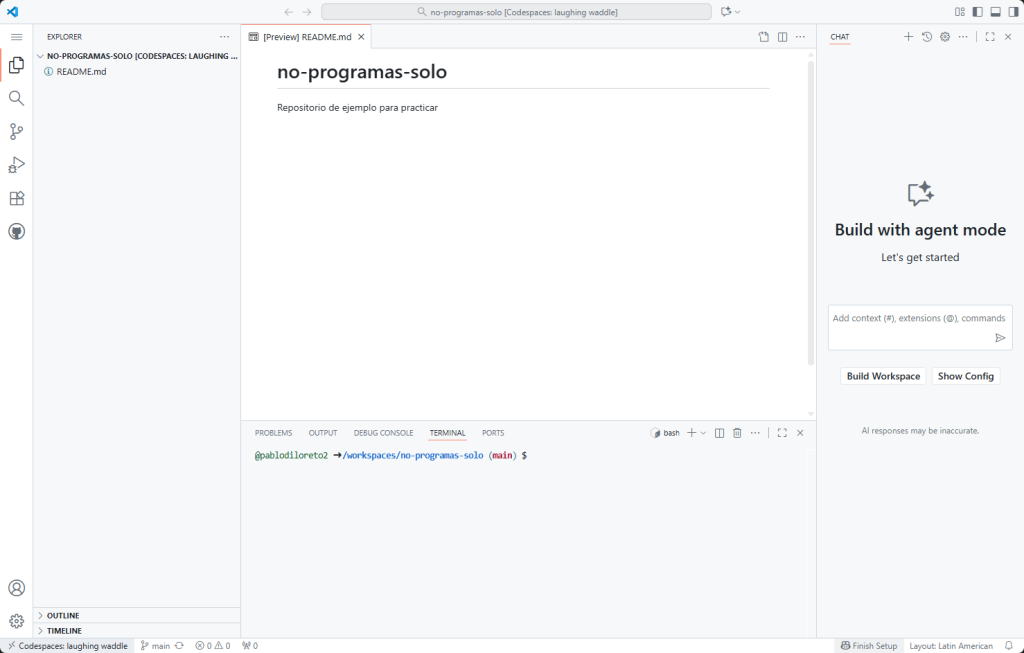Toggle the Secondary Side Bar layout button

pyautogui.click(x=1011, y=12)
